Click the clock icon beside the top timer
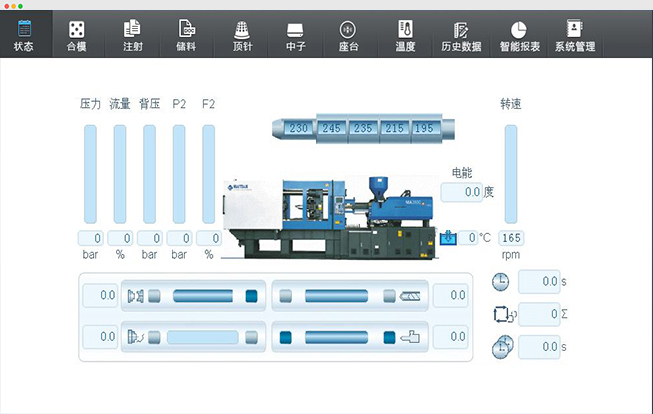 click(501, 282)
